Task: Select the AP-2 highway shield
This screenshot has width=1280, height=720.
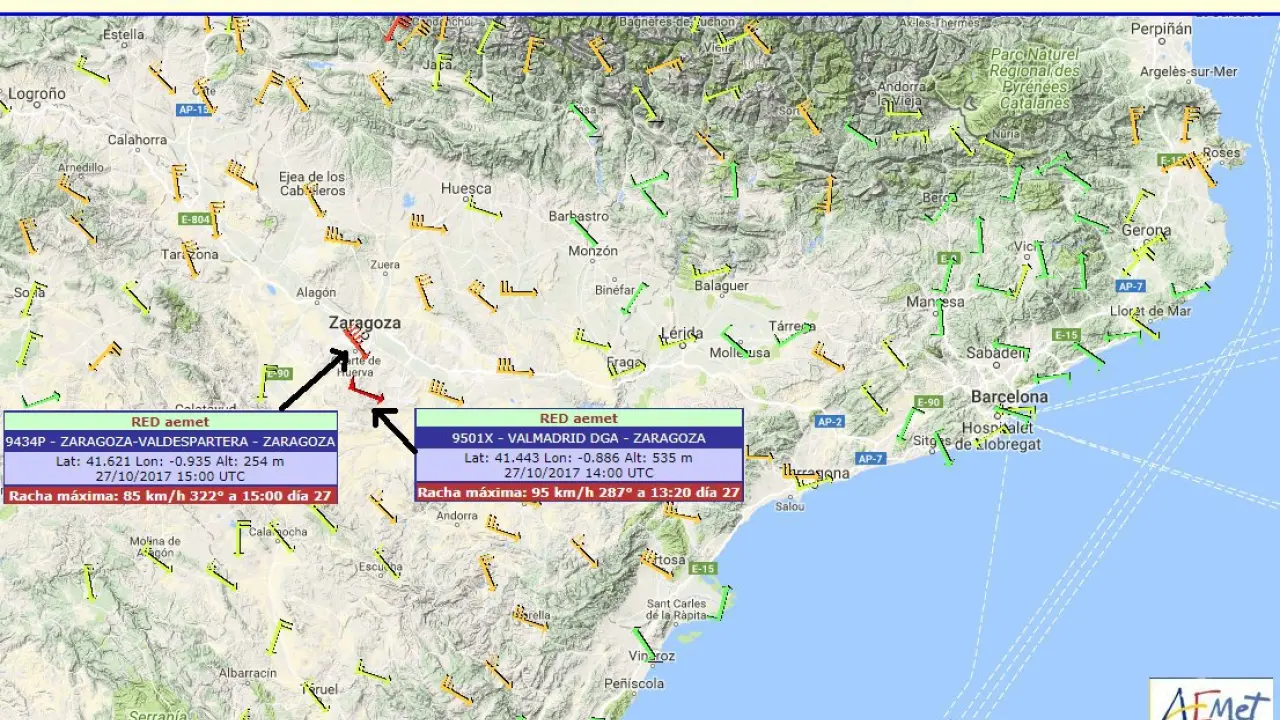Action: [829, 422]
